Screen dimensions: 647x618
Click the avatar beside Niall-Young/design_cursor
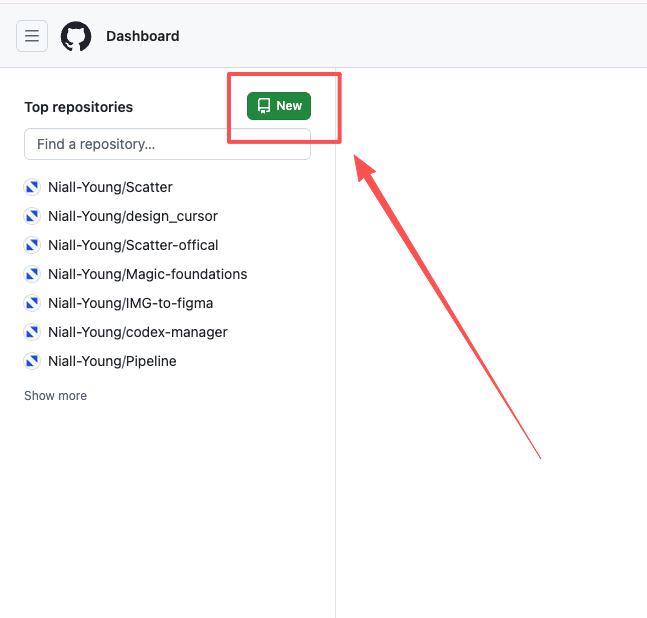pyautogui.click(x=32, y=216)
